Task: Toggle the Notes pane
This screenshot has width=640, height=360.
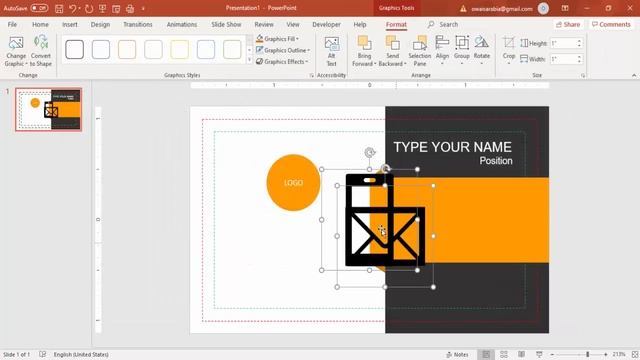Action: click(457, 354)
